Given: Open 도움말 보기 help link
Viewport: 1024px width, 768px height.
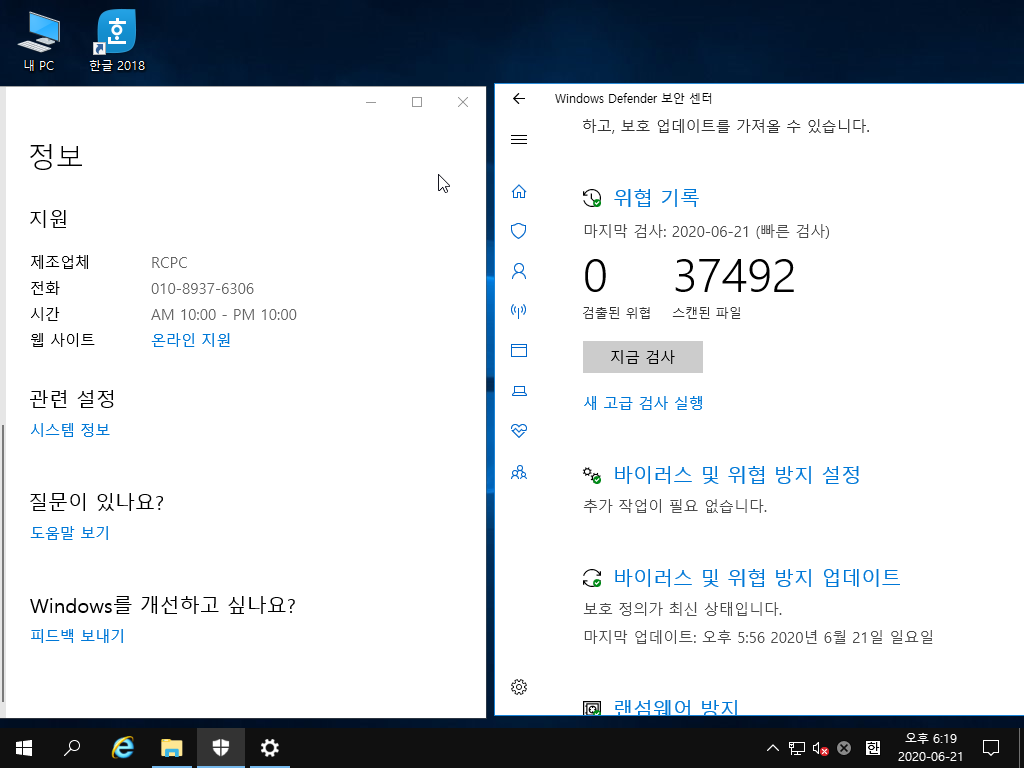Looking at the screenshot, I should click(x=70, y=533).
